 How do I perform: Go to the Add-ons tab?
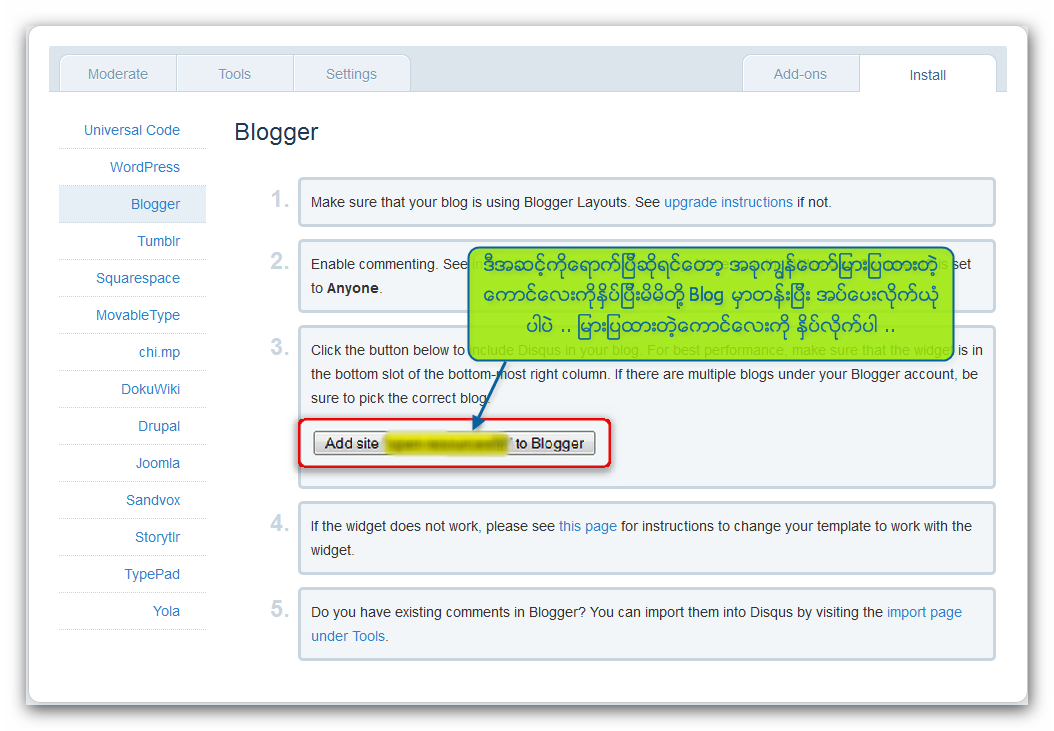pos(801,74)
